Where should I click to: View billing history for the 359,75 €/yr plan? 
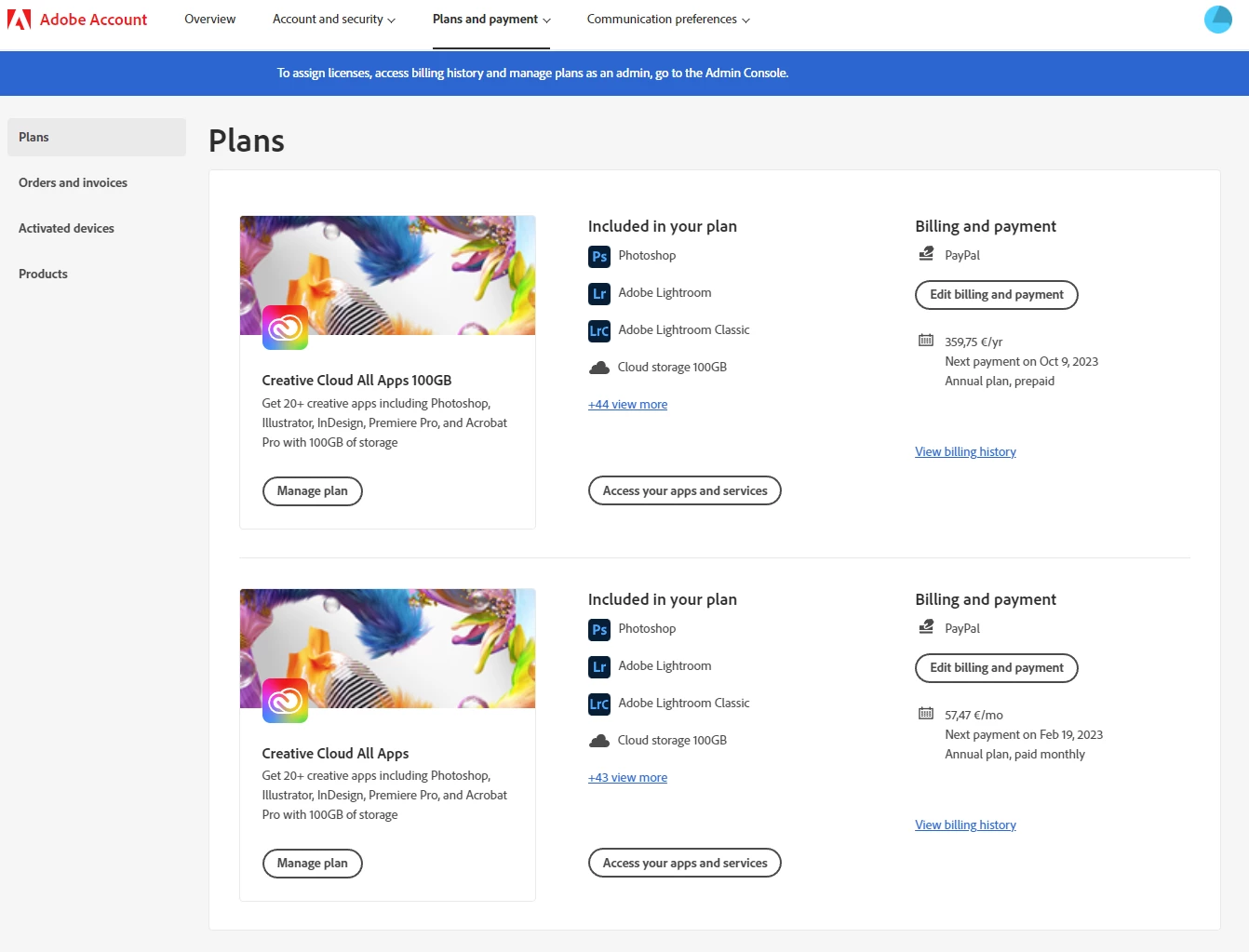tap(965, 452)
